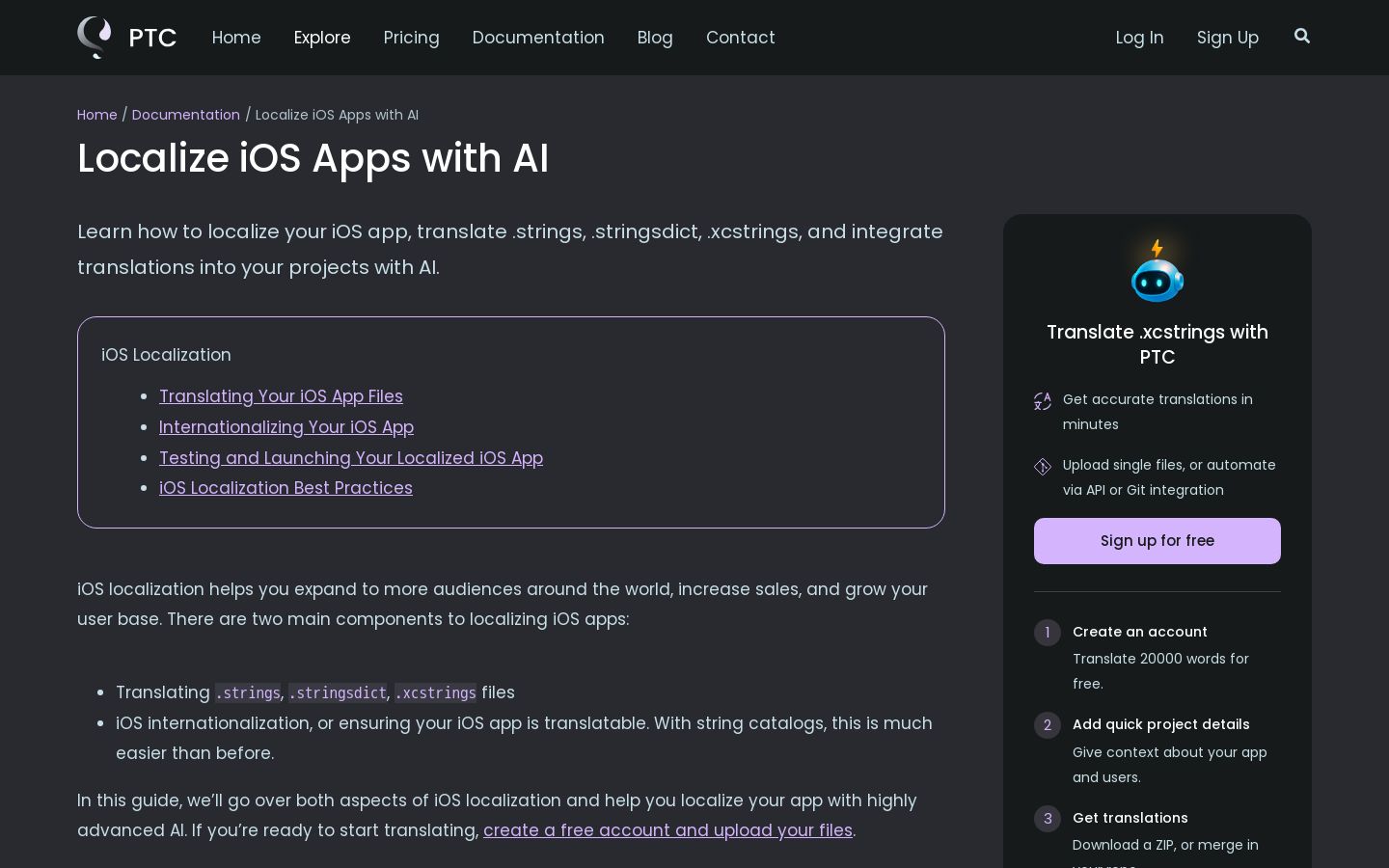Viewport: 1389px width, 868px height.
Task: Click the Sign Up link in header
Action: pyautogui.click(x=1228, y=38)
